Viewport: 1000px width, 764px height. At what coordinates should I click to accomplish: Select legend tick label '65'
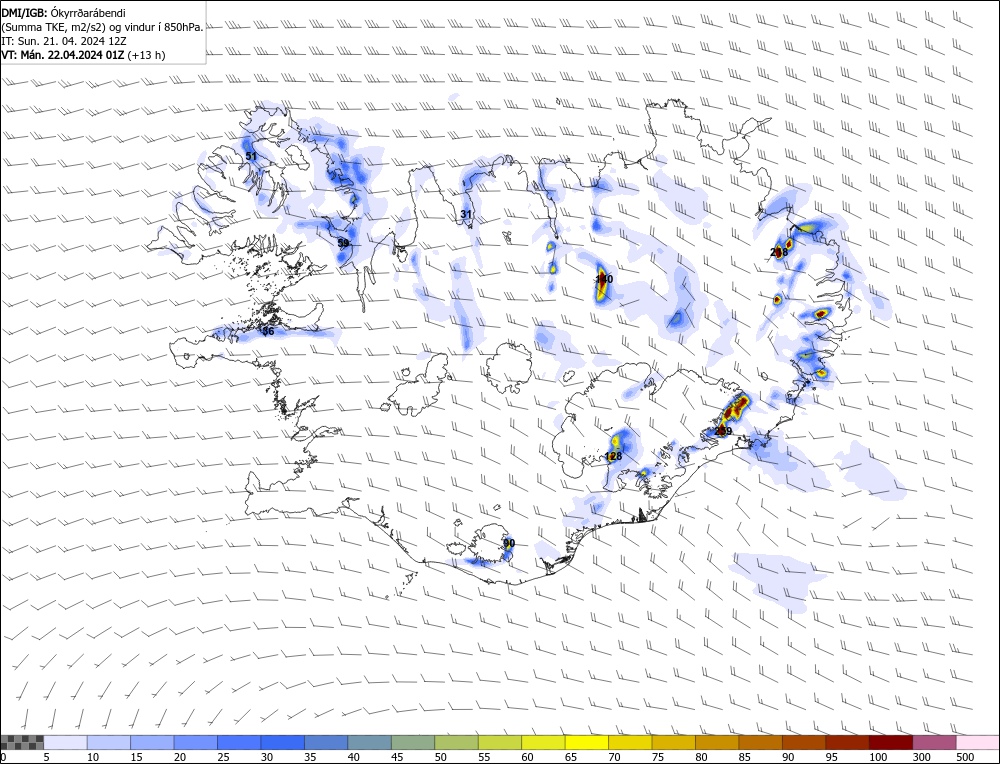click(571, 757)
